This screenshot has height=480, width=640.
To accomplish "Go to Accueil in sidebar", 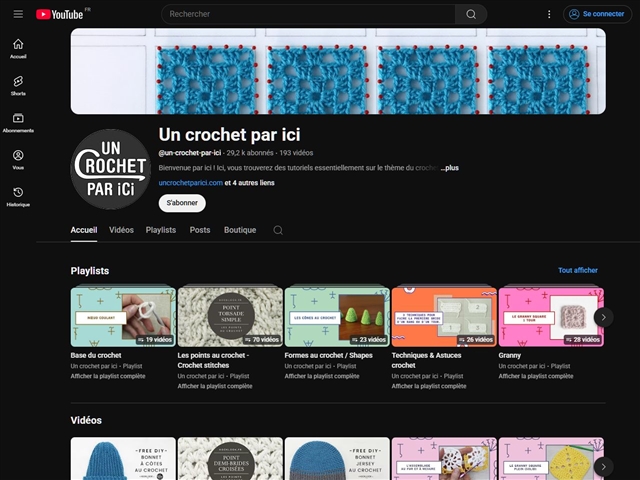I will click(18, 49).
